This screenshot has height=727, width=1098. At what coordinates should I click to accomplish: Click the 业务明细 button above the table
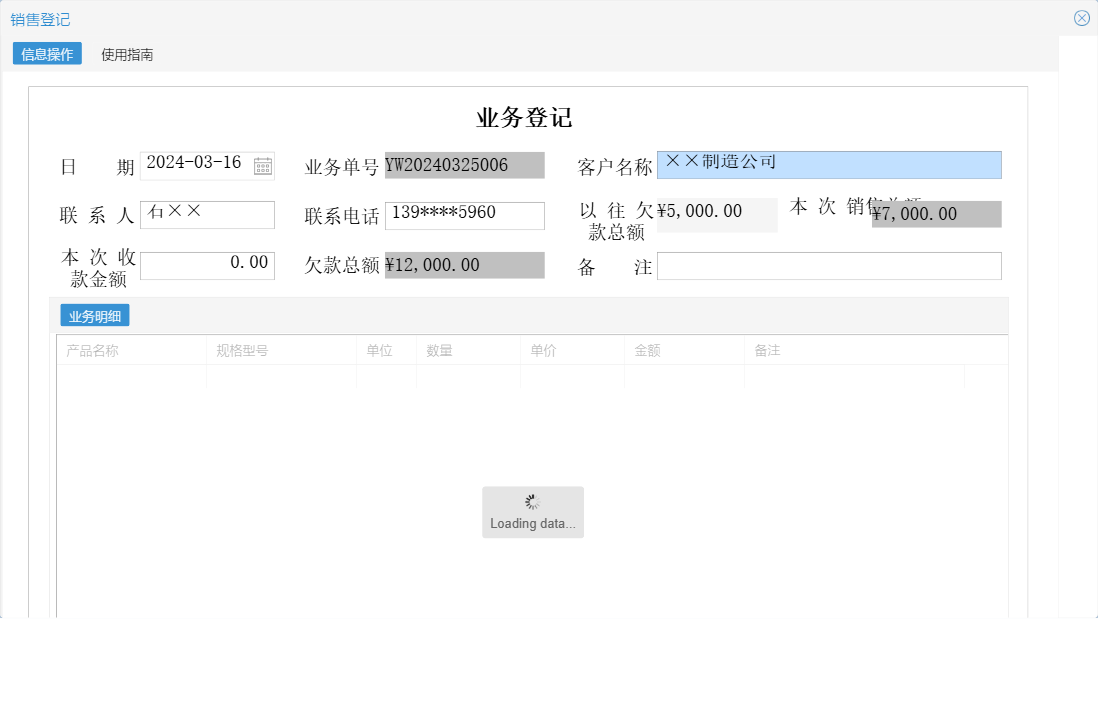94,314
